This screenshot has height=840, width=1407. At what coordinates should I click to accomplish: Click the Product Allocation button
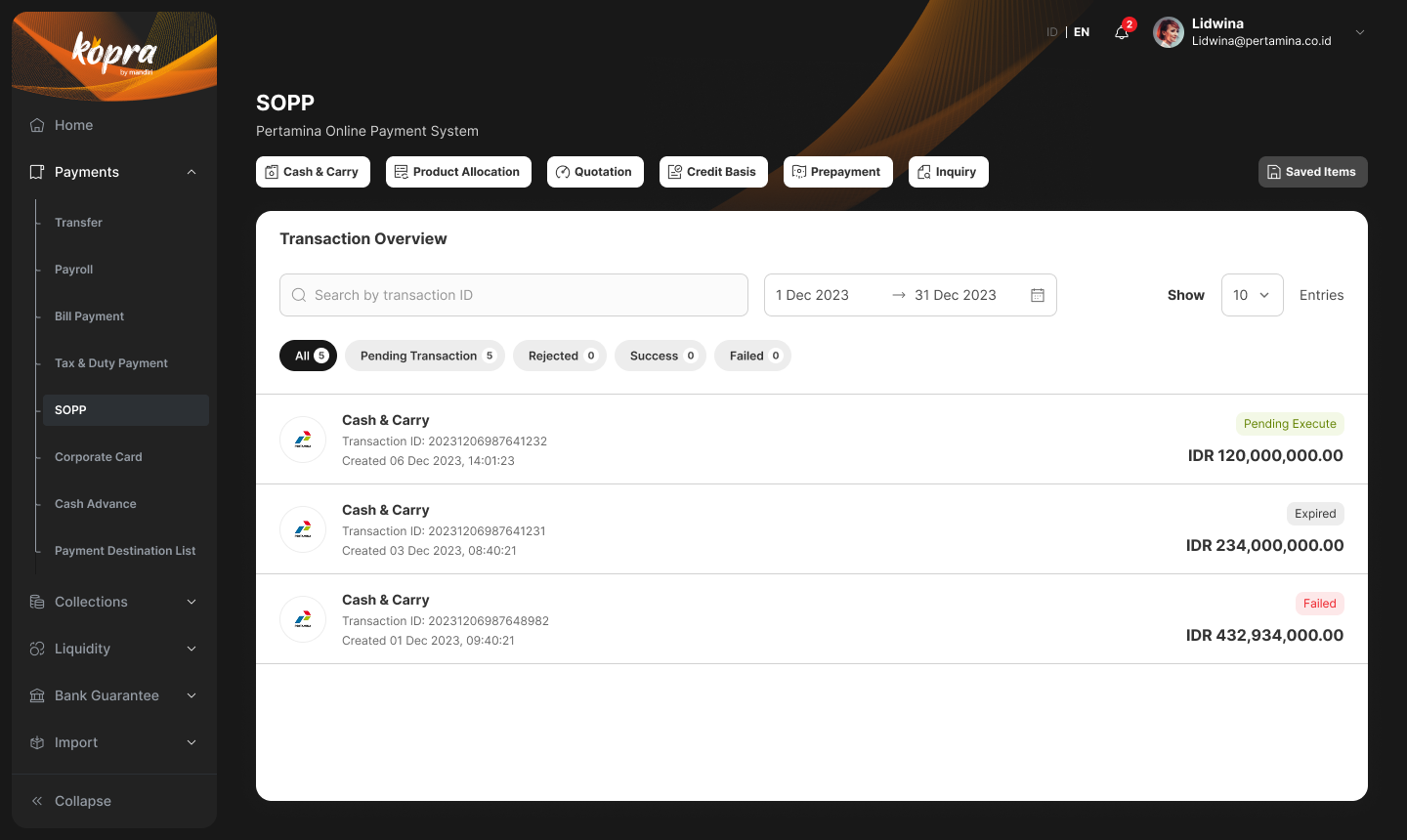[x=458, y=172]
